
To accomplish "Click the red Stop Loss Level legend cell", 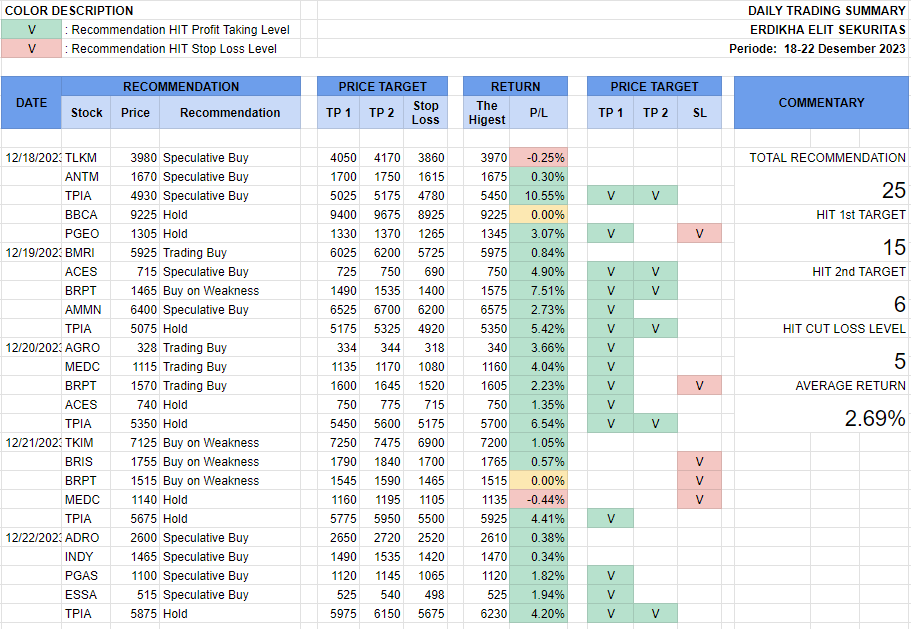I will pyautogui.click(x=31, y=48).
